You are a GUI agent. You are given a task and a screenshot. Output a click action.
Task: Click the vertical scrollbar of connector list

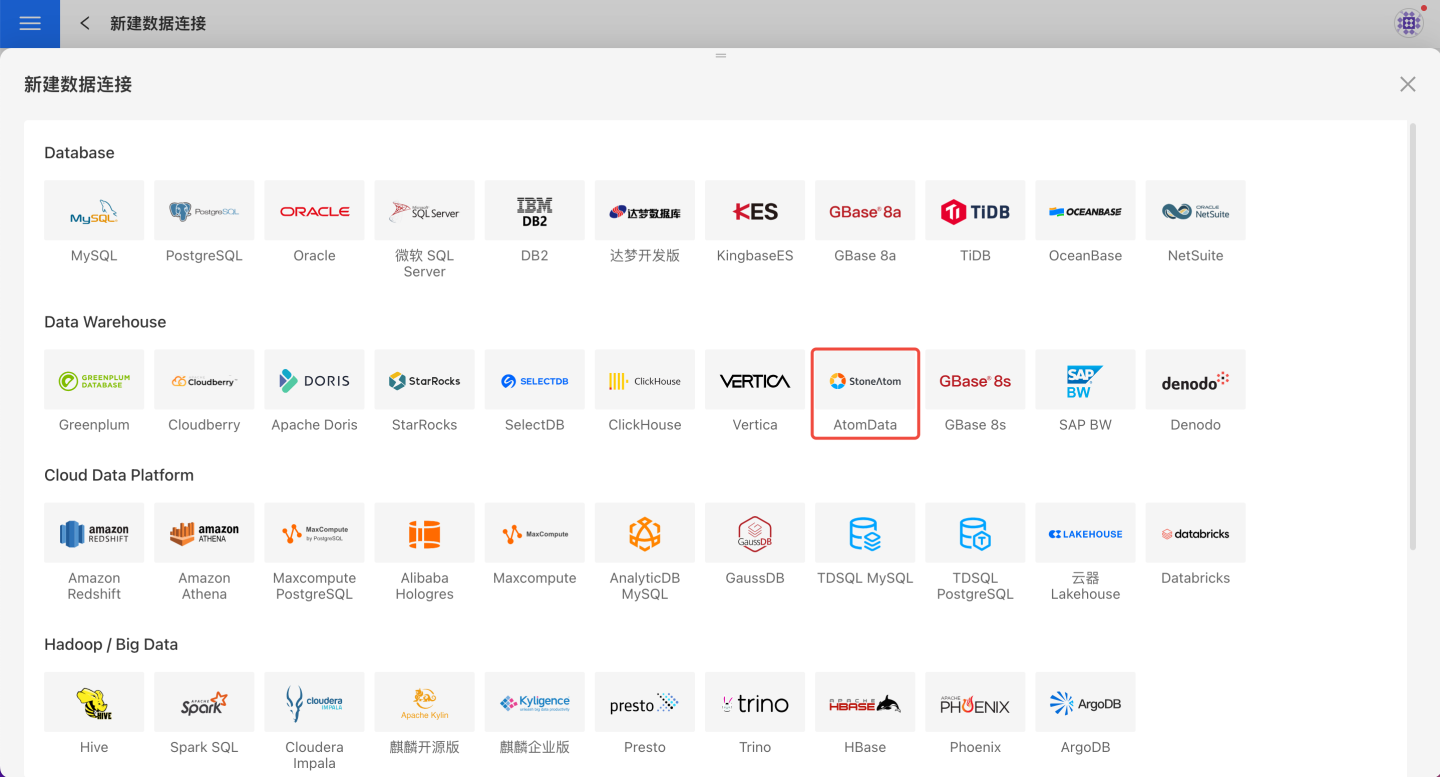click(x=1412, y=336)
